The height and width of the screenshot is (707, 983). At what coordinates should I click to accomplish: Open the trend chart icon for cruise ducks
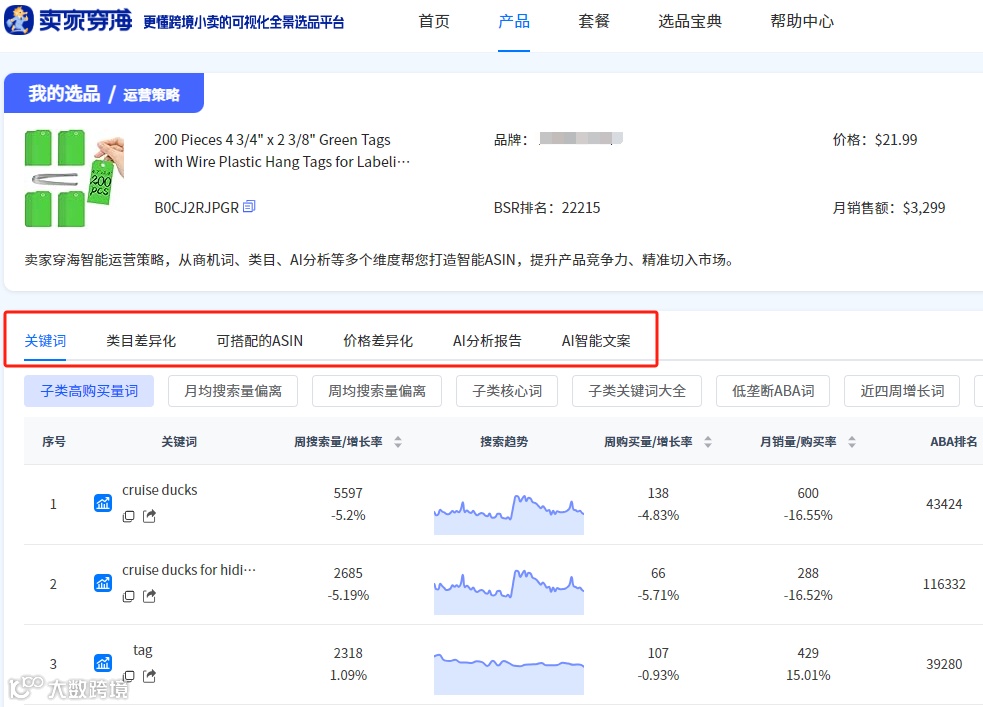click(x=102, y=503)
